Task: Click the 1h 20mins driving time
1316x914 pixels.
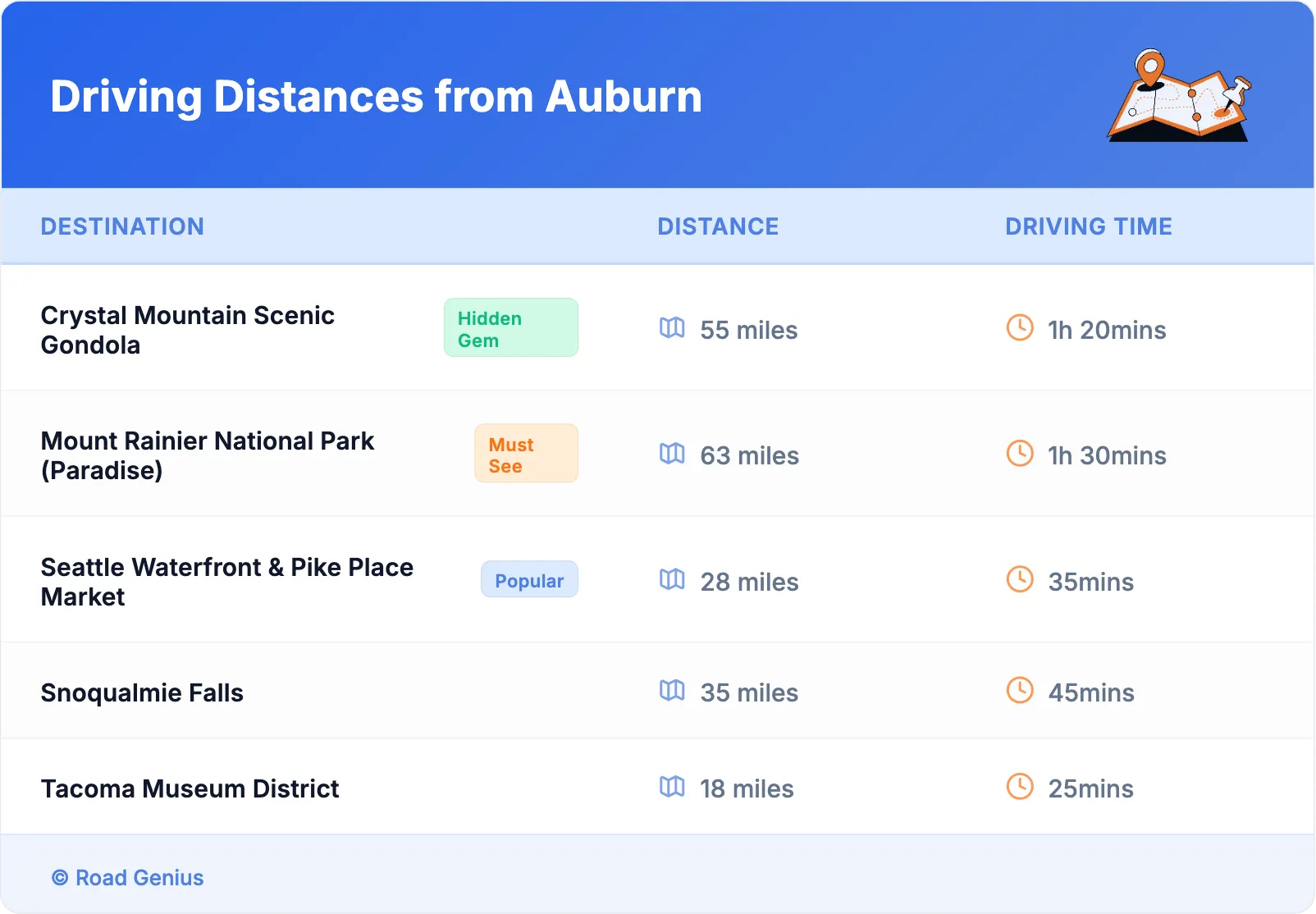Action: click(1107, 330)
